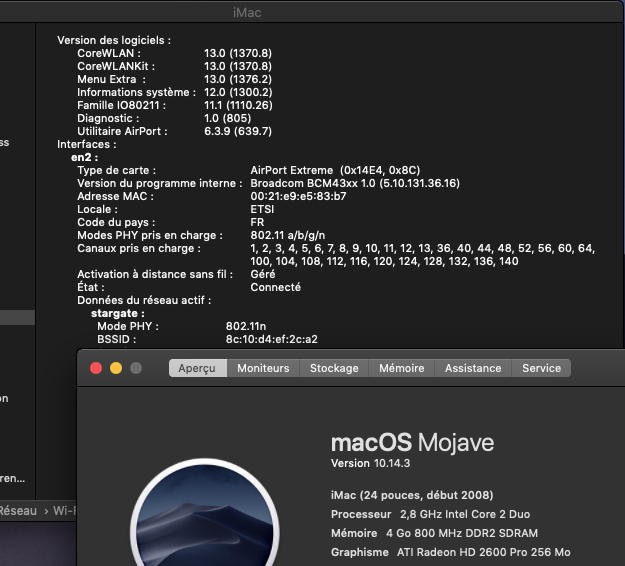Select Mode PHY value 802.11n
Viewport: 625px width, 566px height.
click(x=246, y=326)
